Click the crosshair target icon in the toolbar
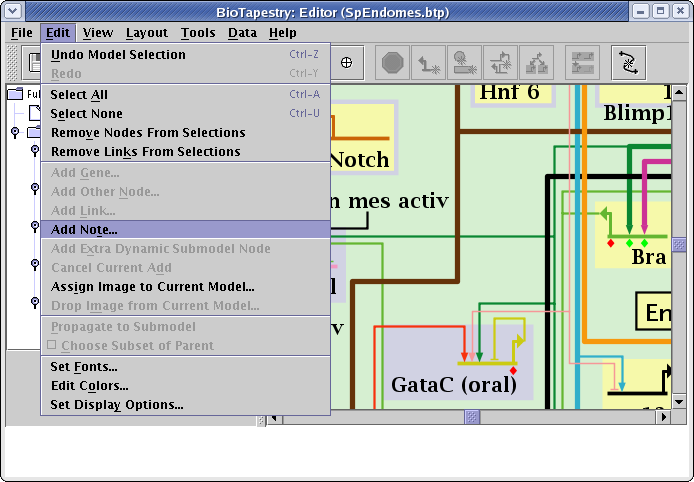This screenshot has width=694, height=482. (347, 63)
